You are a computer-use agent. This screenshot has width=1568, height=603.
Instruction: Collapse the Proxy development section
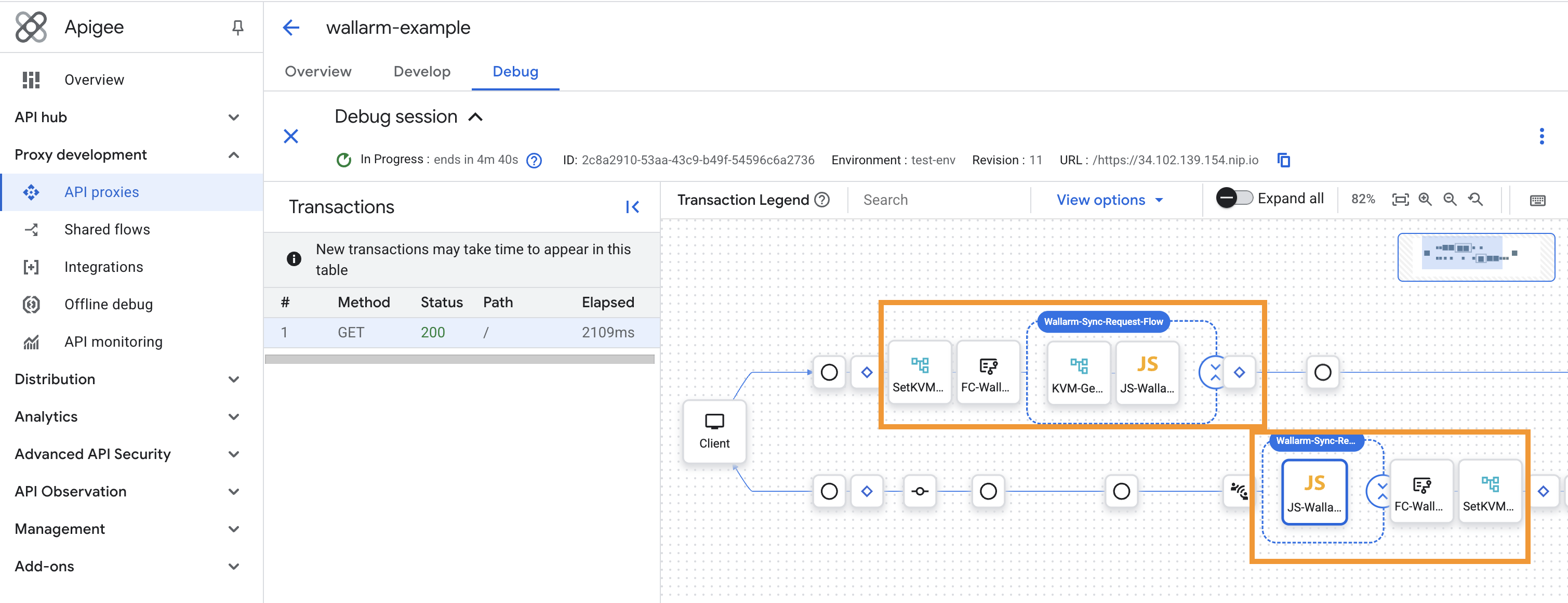[x=234, y=155]
